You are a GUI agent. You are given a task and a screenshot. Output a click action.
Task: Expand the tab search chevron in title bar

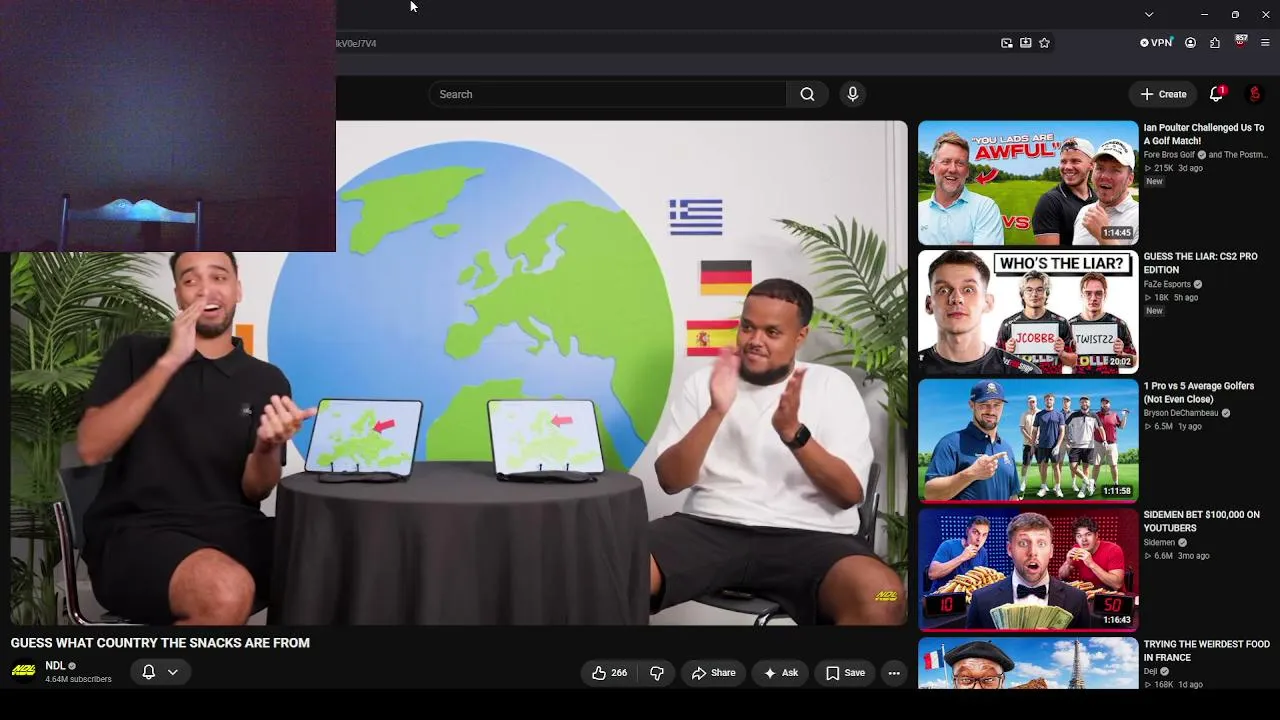[1149, 14]
